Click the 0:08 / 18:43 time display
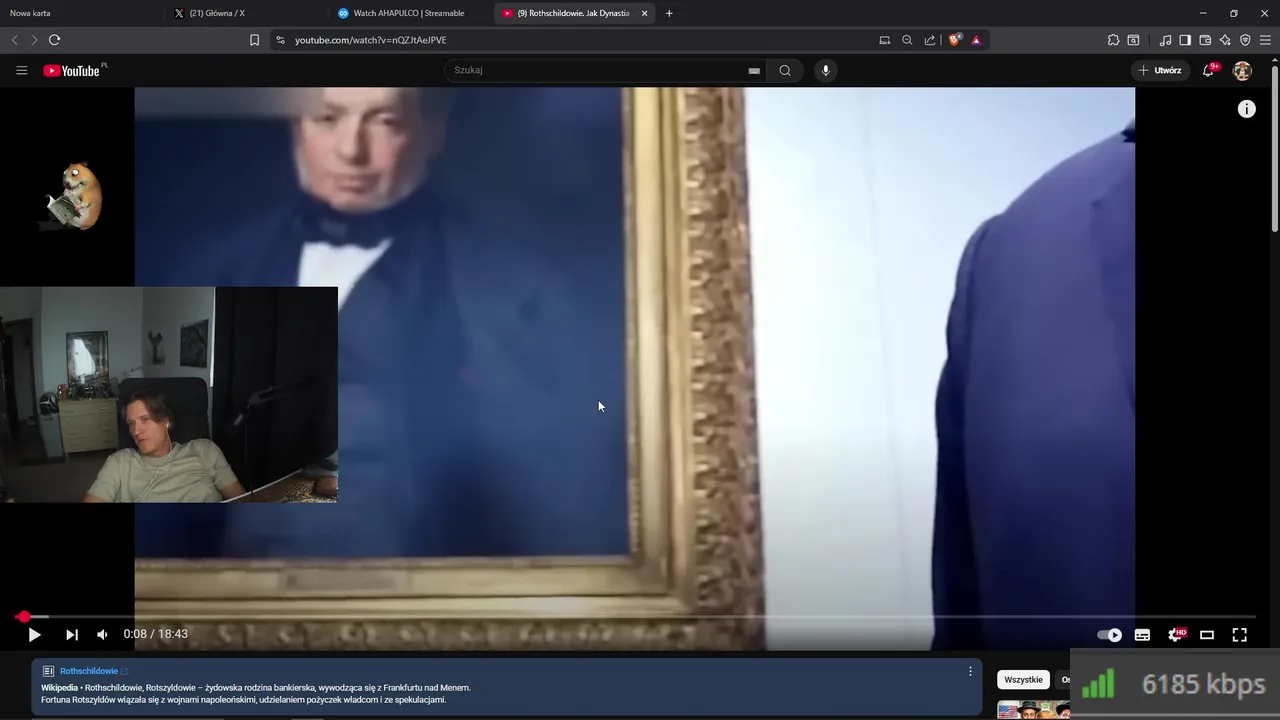 155,634
